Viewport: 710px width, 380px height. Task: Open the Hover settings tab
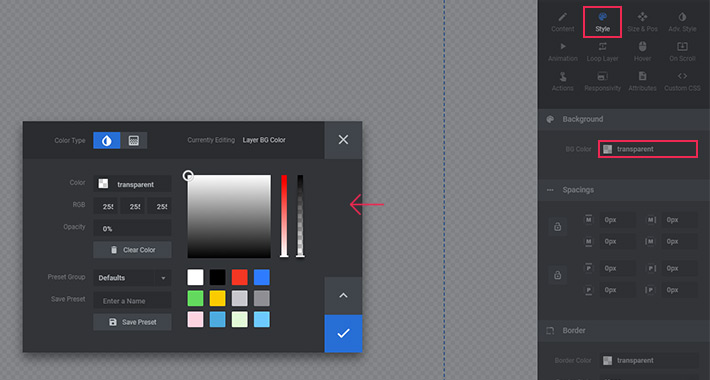(642, 52)
